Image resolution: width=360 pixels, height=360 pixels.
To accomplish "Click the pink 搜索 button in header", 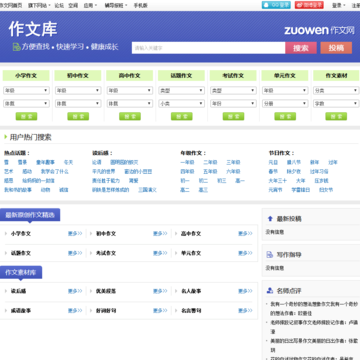I will tap(301, 48).
